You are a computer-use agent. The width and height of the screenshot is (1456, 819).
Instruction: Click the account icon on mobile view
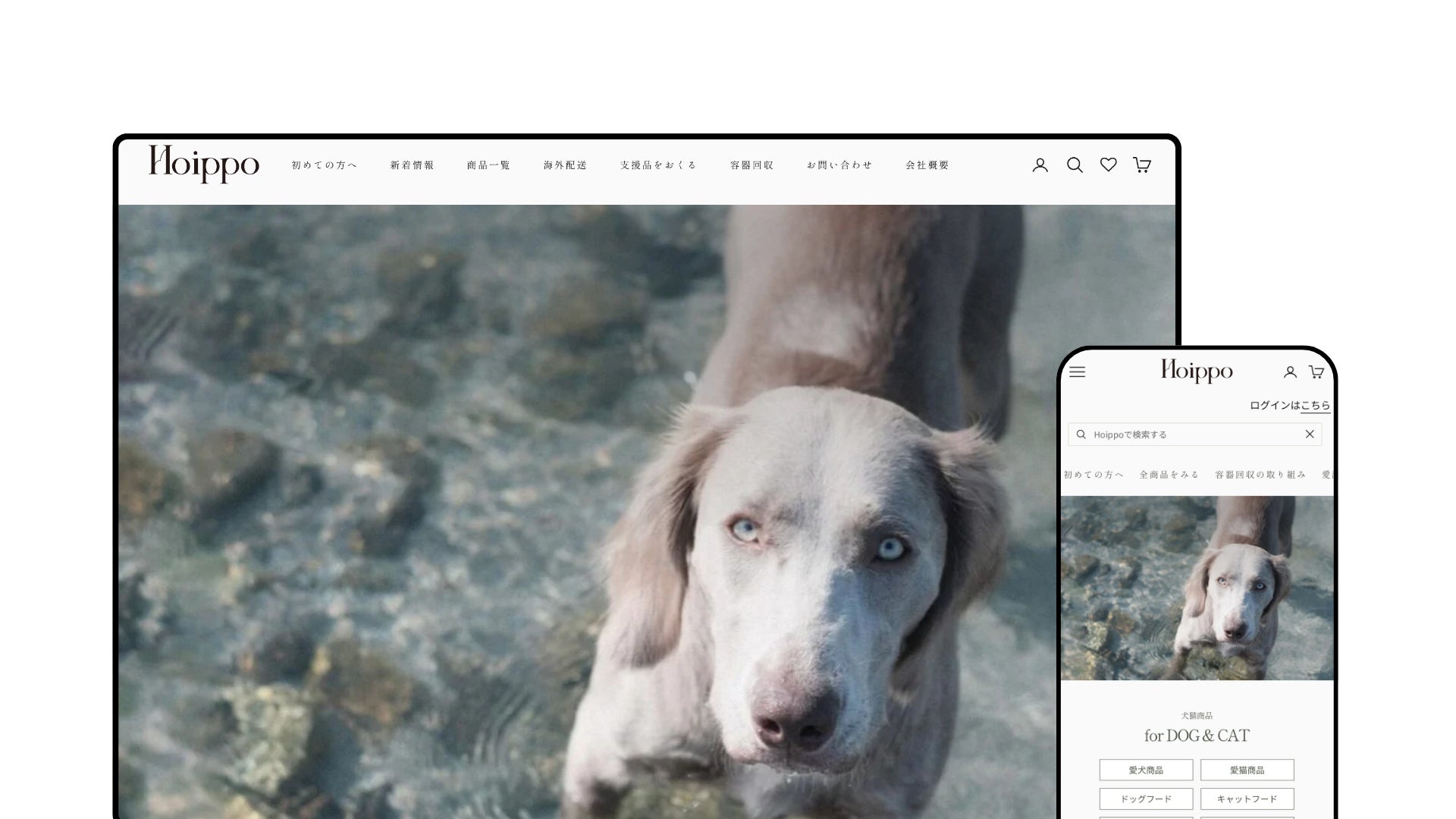pyautogui.click(x=1290, y=372)
